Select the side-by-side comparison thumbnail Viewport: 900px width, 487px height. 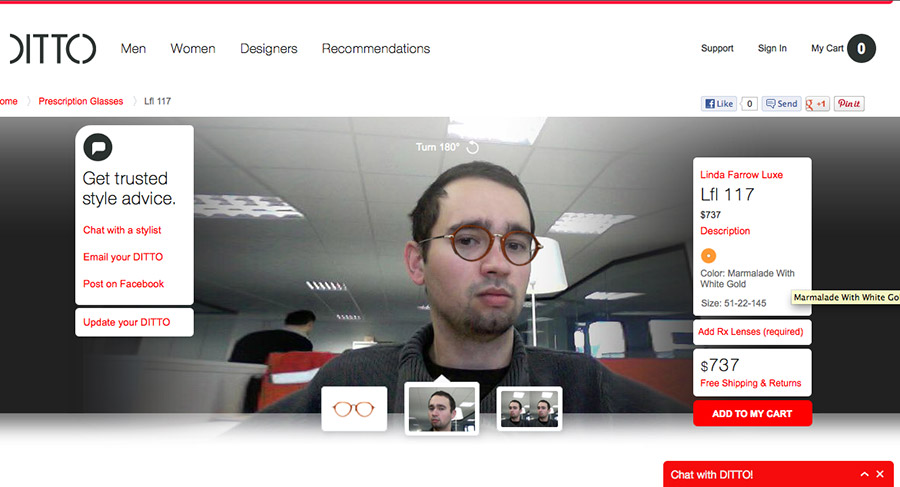[x=529, y=409]
